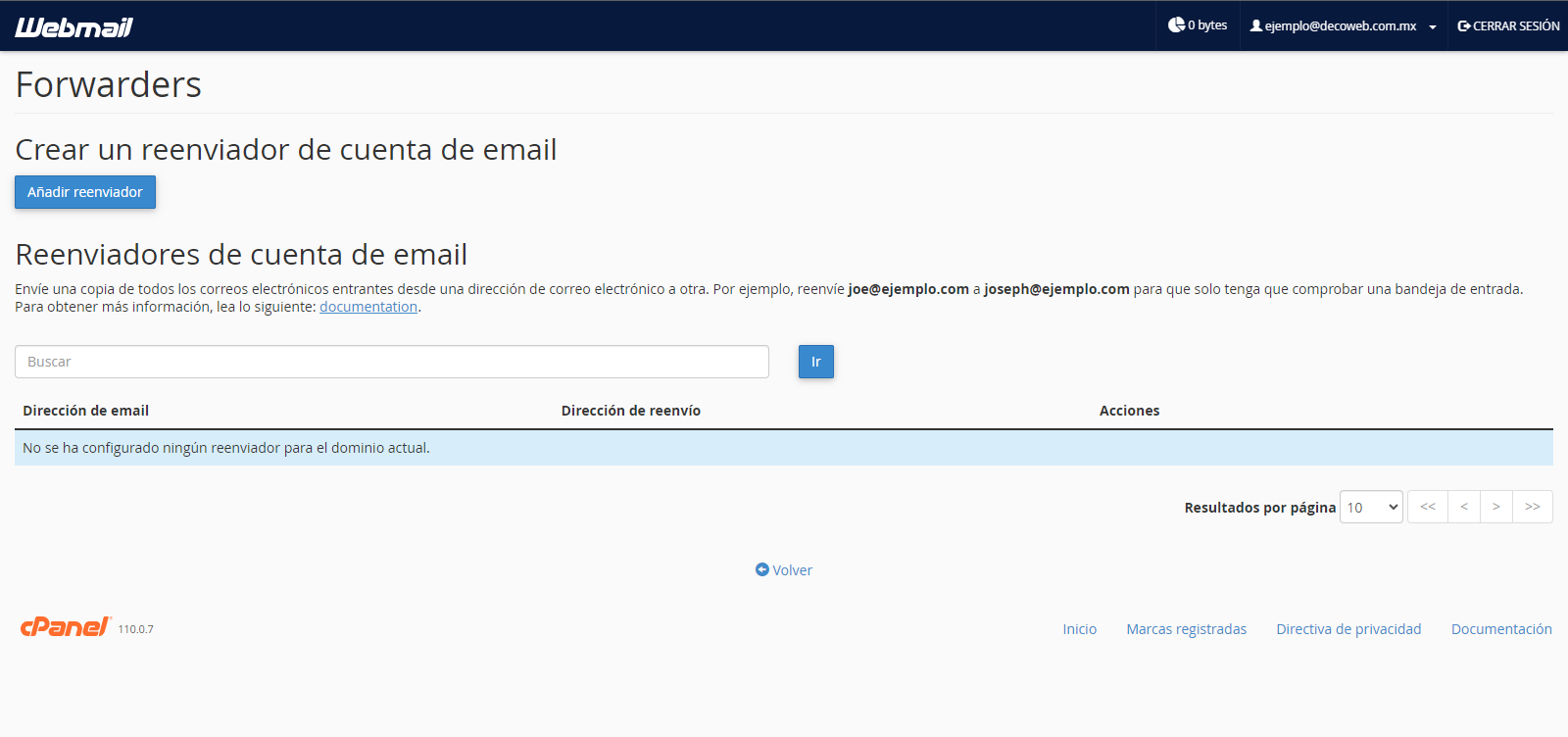
Task: Go to previous page with < button
Action: [x=1464, y=507]
